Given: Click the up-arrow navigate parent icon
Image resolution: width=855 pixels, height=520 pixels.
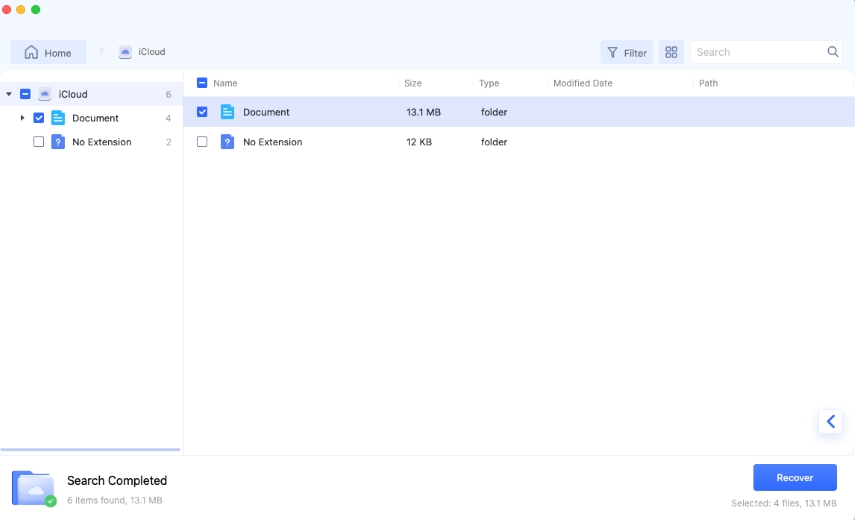Looking at the screenshot, I should (x=101, y=52).
